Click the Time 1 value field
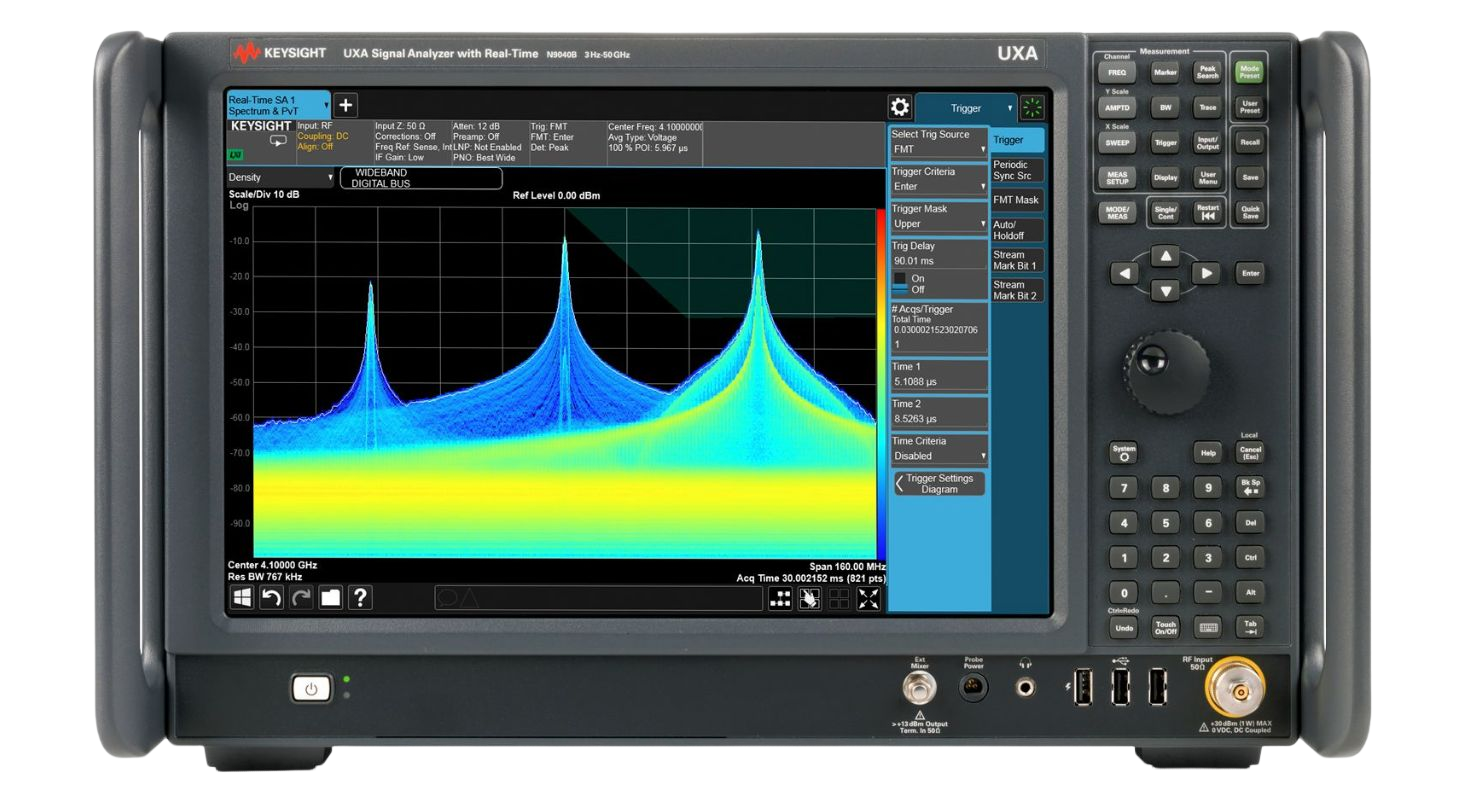Screen dimensions: 1464x789 click(x=938, y=381)
